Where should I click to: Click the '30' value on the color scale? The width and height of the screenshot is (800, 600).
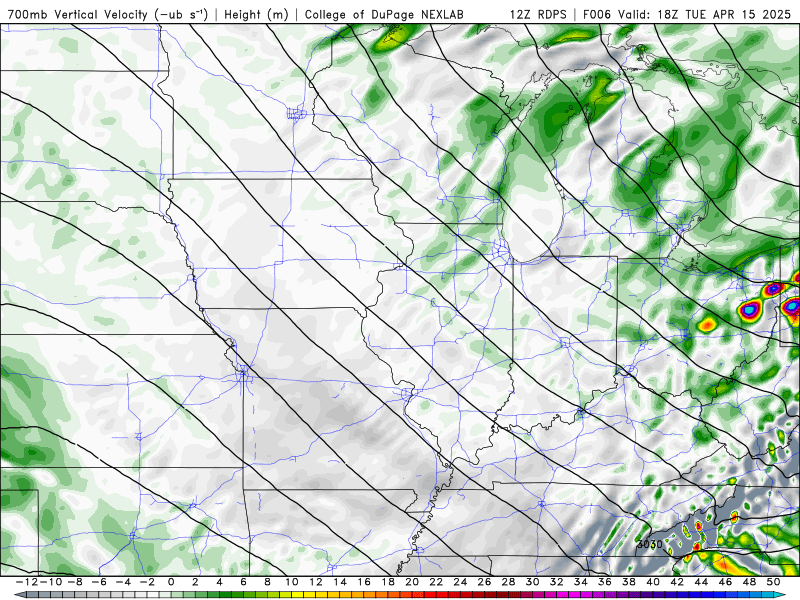532,582
